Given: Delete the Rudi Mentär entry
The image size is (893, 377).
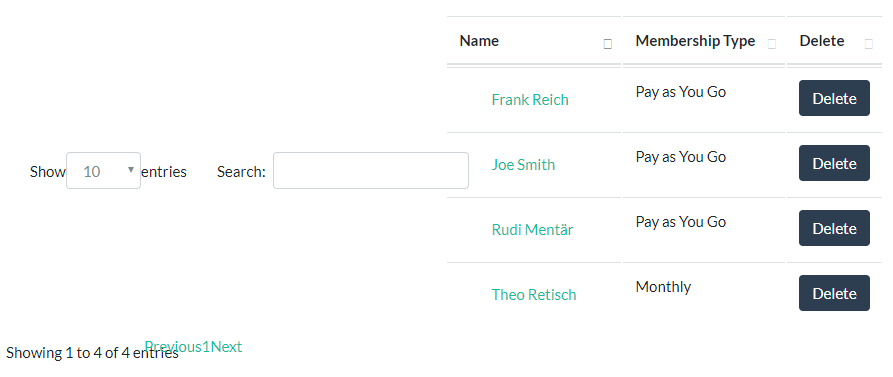Looking at the screenshot, I should click(834, 228).
